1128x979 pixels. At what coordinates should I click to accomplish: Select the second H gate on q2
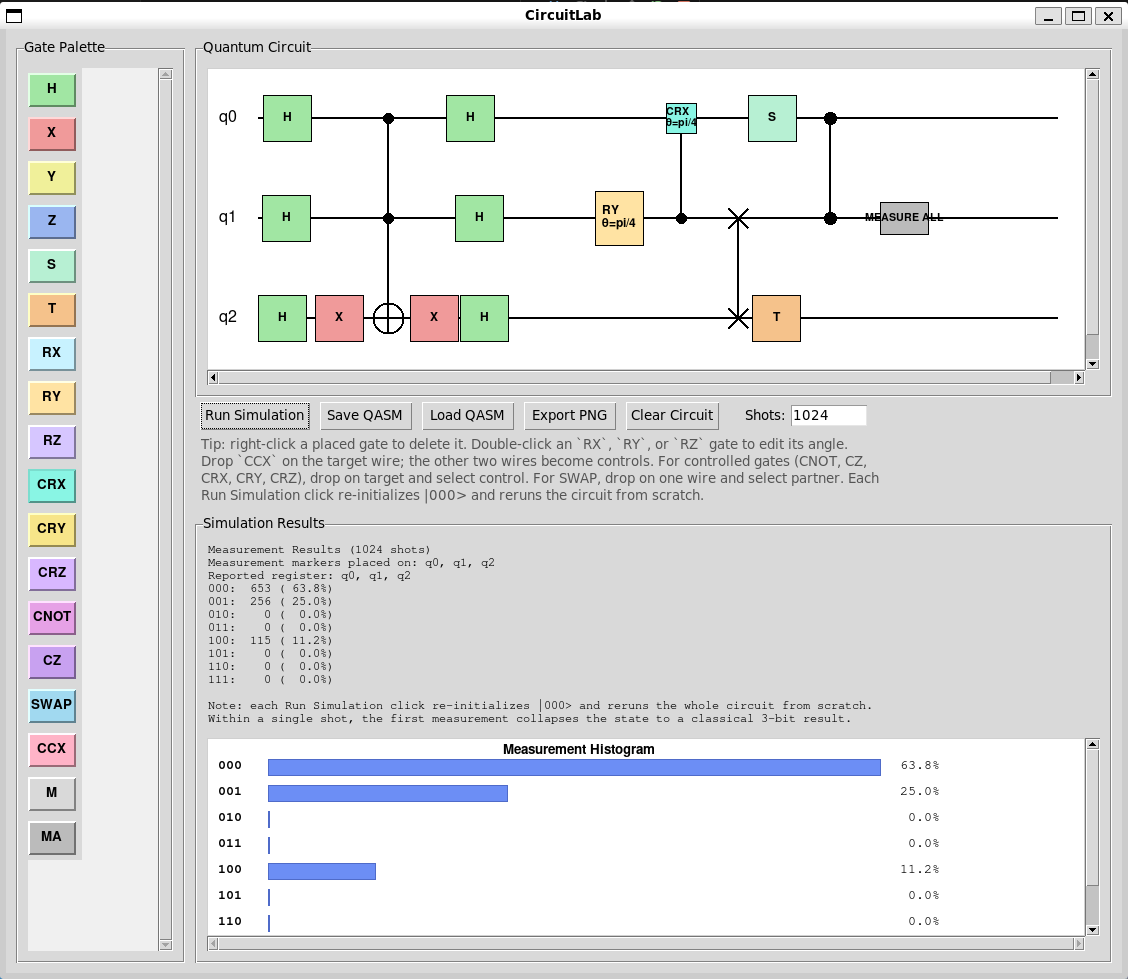pos(484,318)
